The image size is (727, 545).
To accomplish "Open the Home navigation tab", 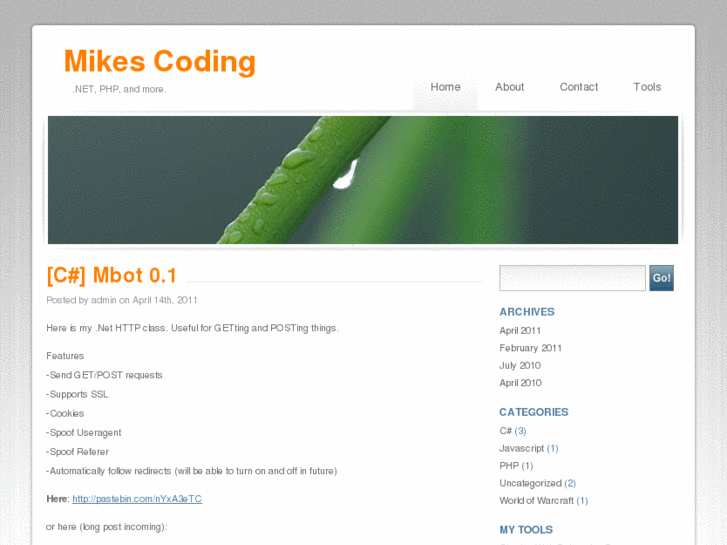I will tap(445, 87).
